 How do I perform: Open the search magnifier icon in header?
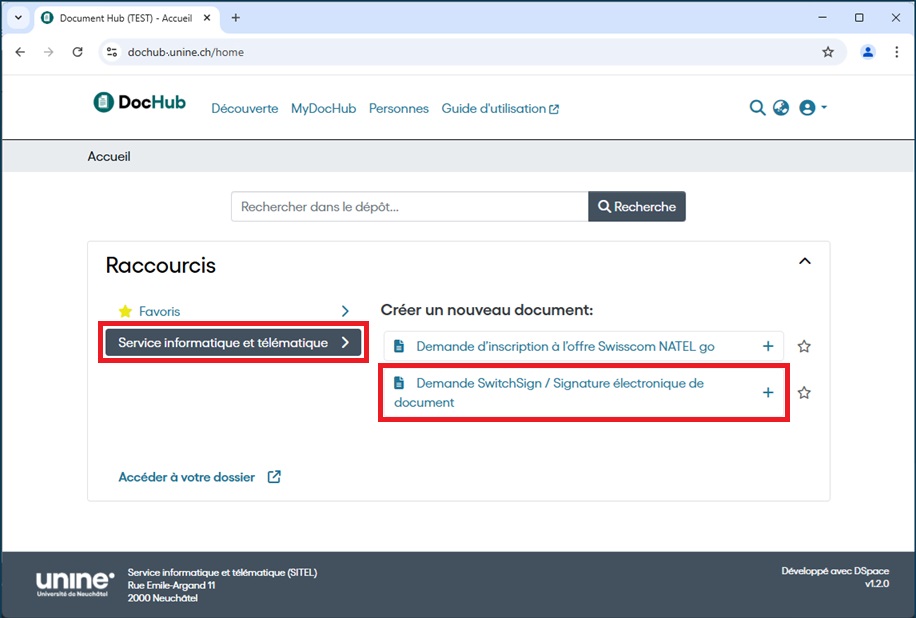click(757, 108)
